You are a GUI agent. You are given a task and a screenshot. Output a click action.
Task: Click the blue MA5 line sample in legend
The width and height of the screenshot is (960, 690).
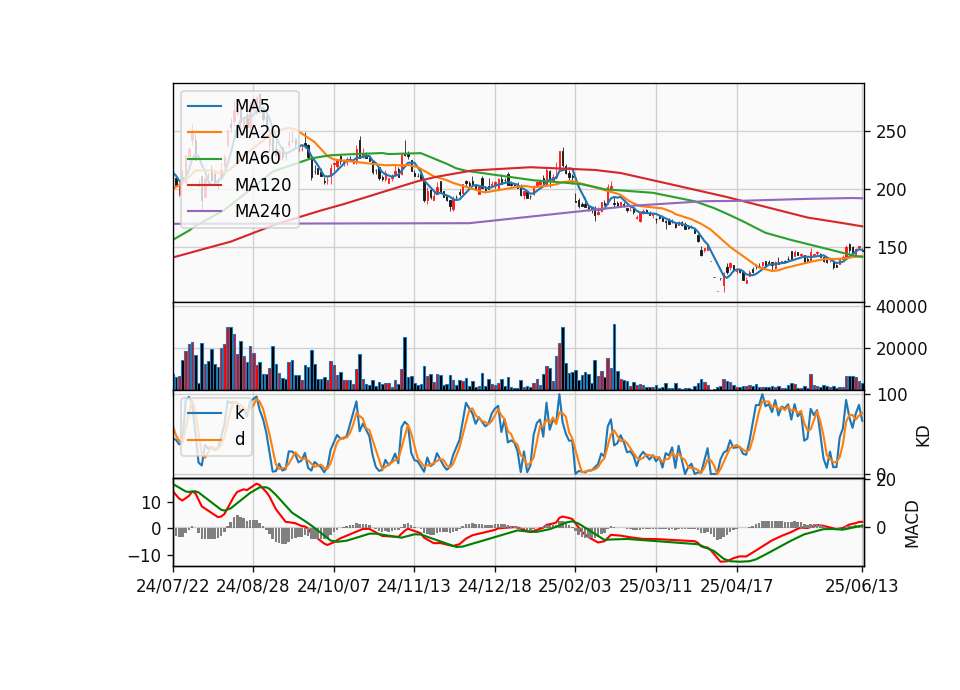tap(204, 106)
